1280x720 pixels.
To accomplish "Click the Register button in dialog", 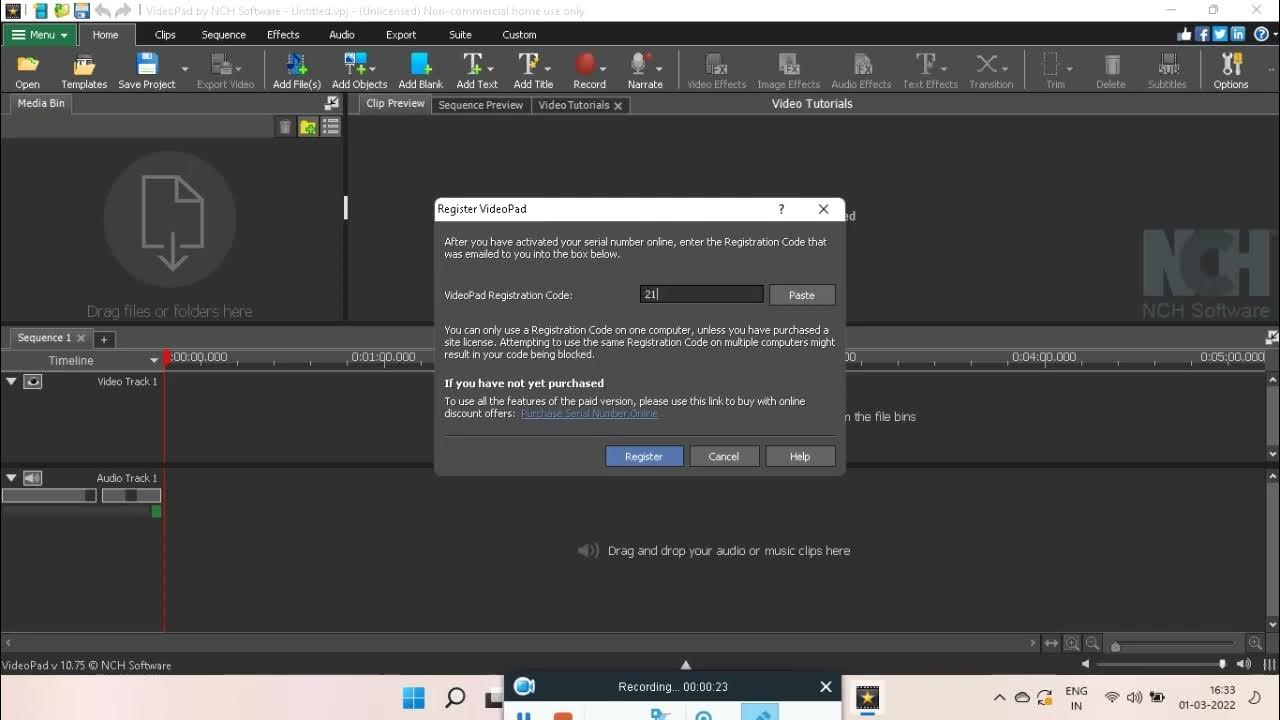I will pos(644,456).
